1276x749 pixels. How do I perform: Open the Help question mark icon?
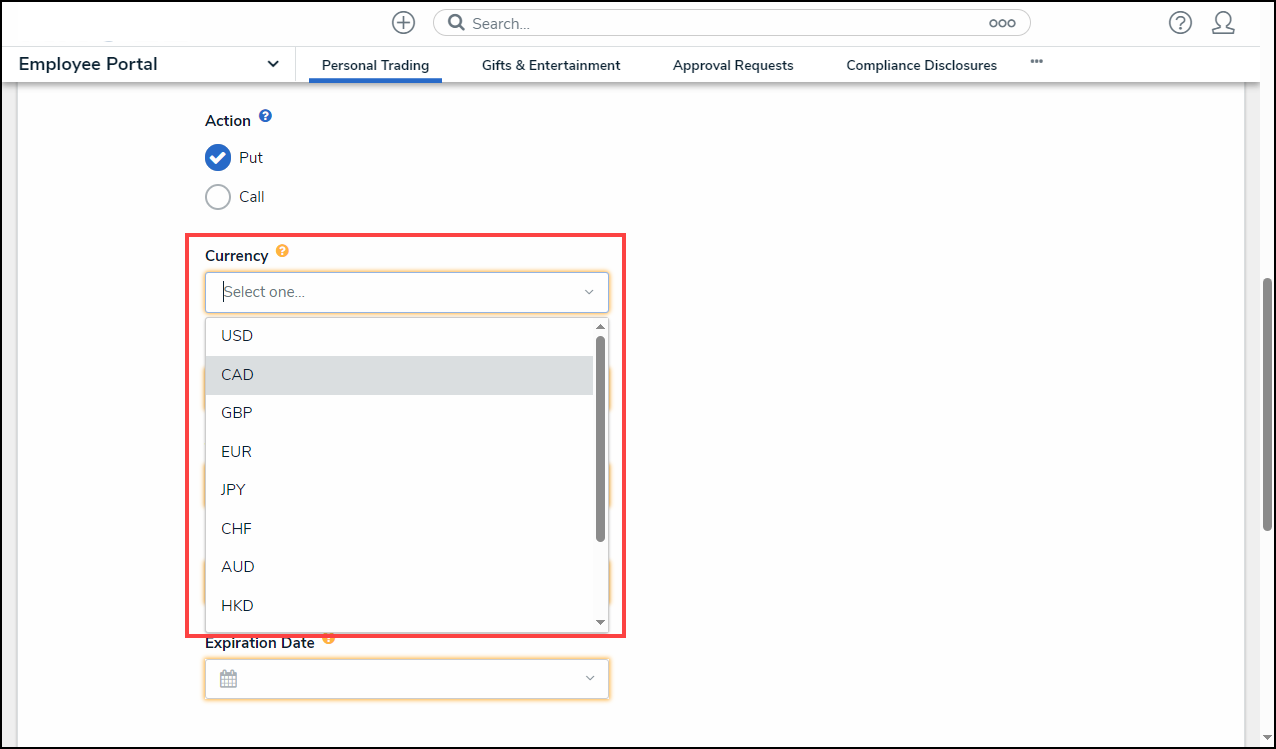tap(1180, 23)
